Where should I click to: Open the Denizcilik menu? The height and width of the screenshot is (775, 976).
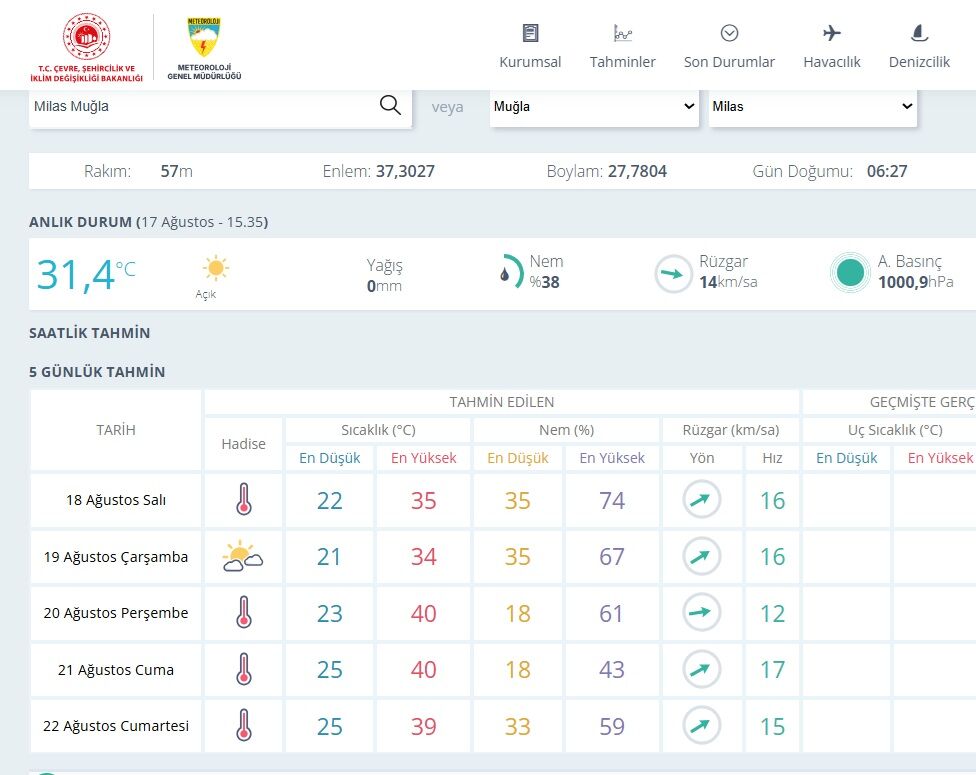(x=919, y=47)
